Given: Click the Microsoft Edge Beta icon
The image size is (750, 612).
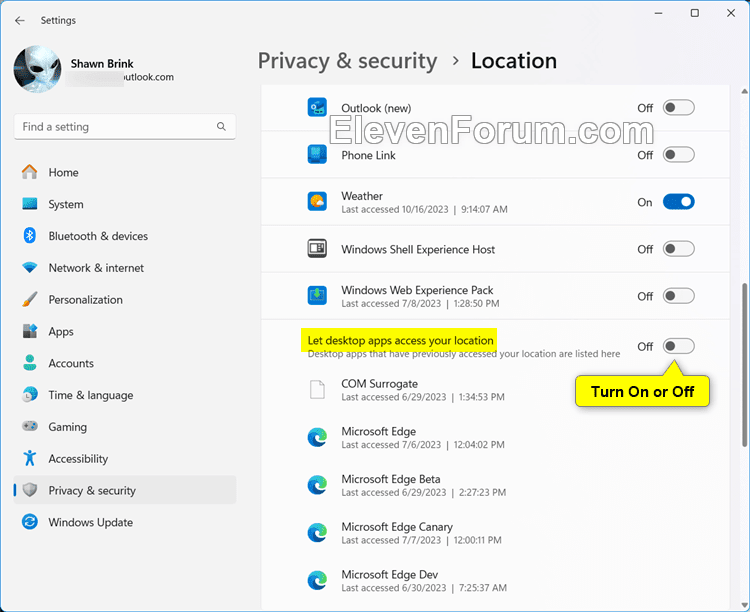Looking at the screenshot, I should (317, 485).
